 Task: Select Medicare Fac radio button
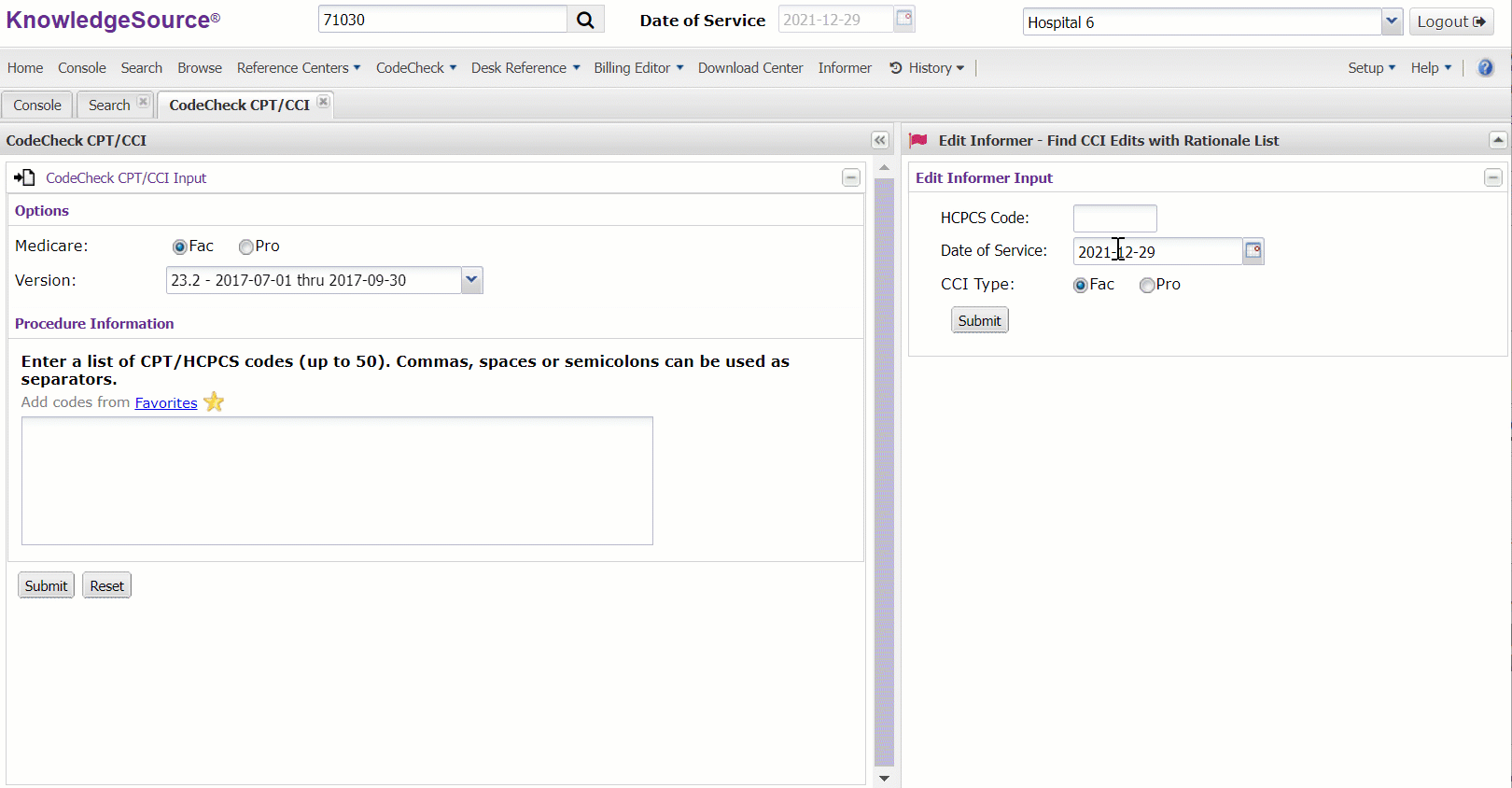pyautogui.click(x=180, y=246)
